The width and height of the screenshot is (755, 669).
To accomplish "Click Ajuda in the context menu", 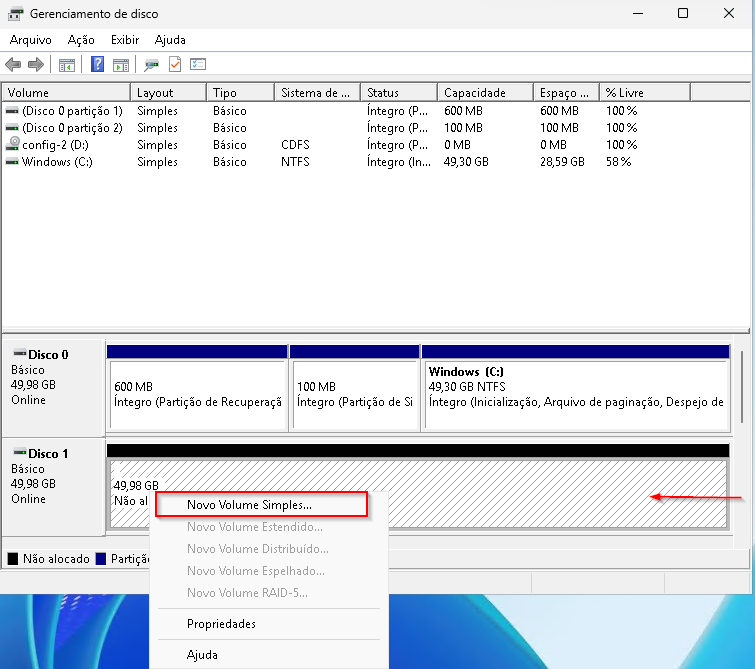I will point(202,655).
